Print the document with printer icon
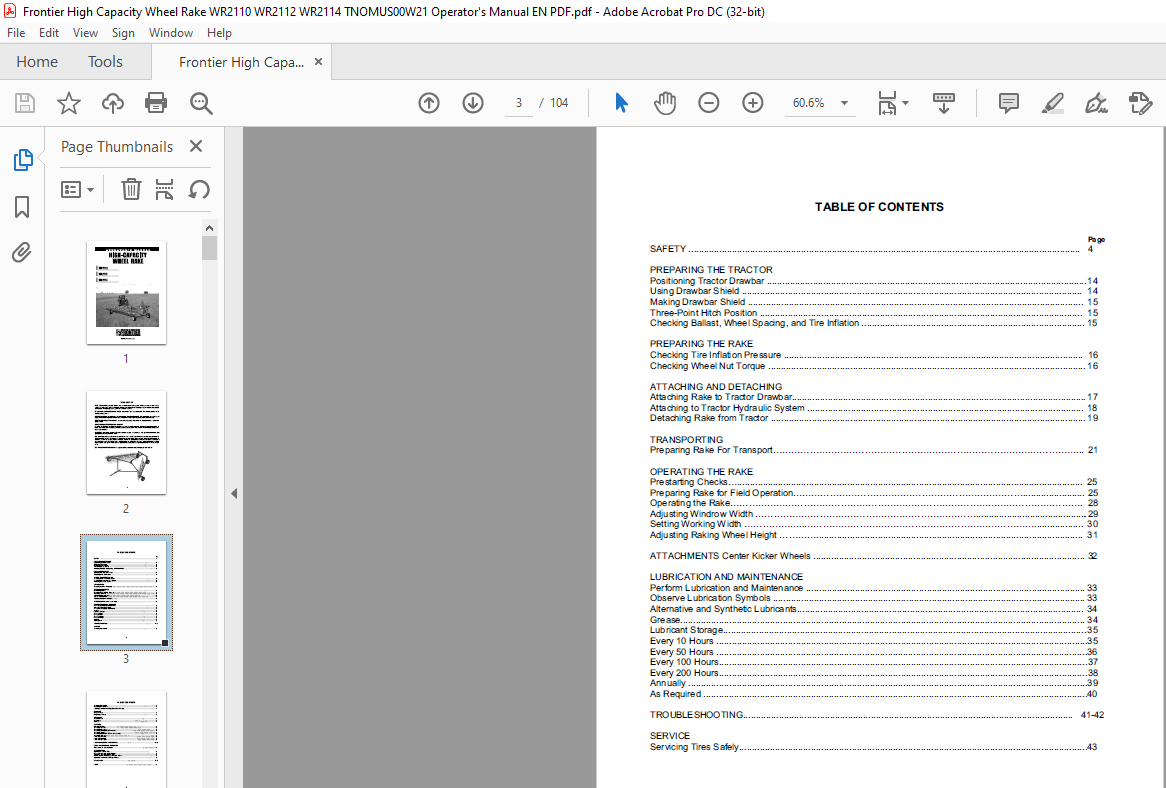Image resolution: width=1166 pixels, height=788 pixels. (156, 103)
